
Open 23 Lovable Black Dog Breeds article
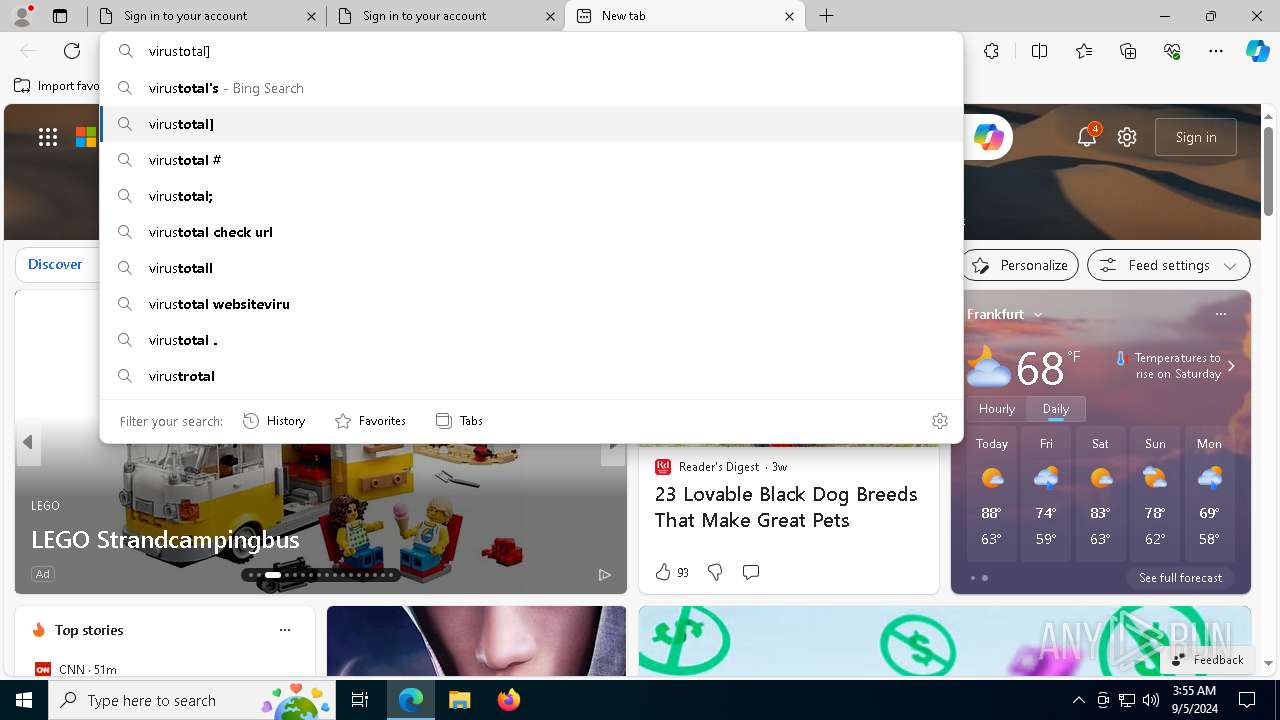tap(786, 507)
